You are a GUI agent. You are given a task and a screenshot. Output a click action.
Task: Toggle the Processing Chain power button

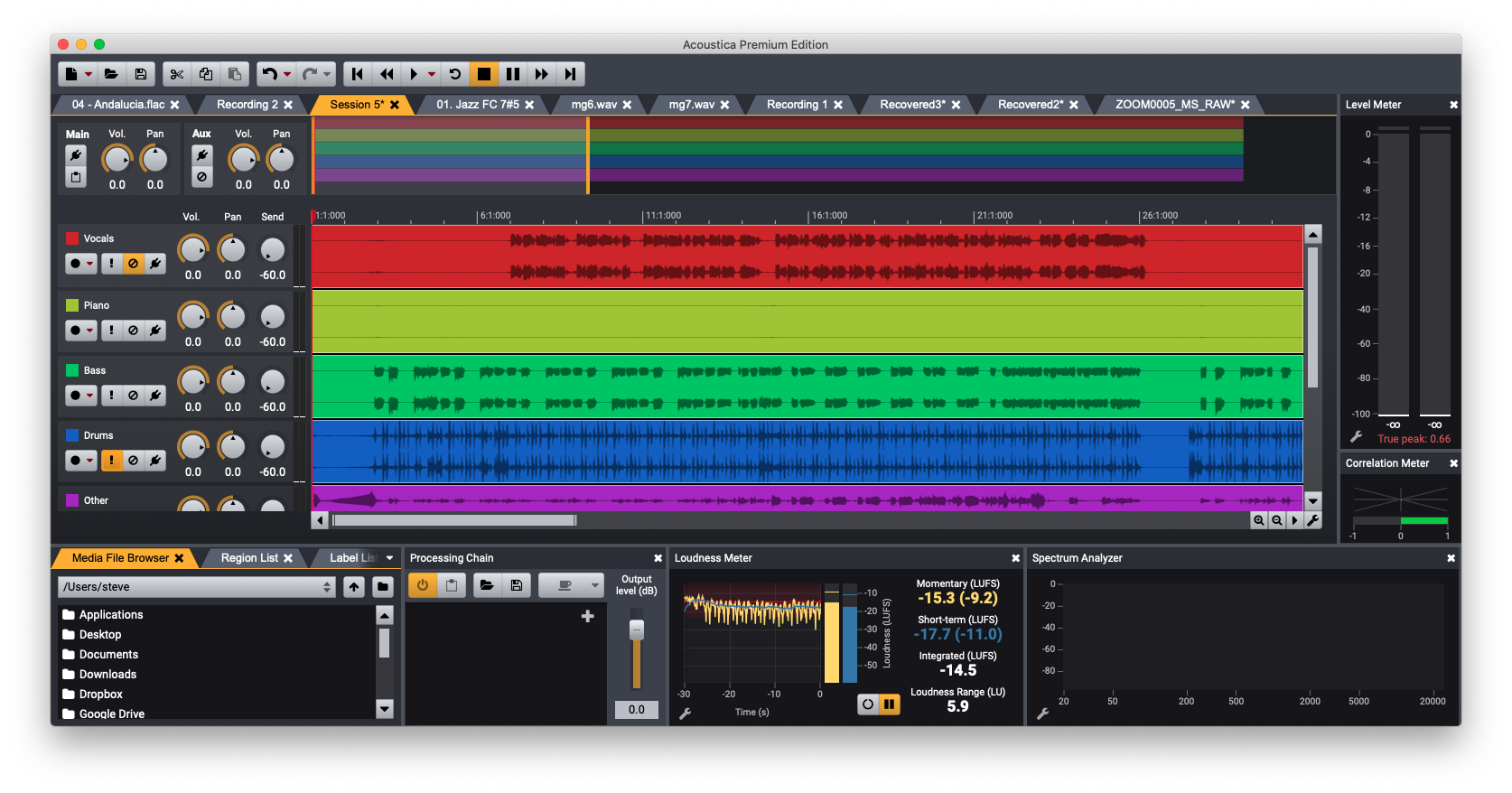pos(422,585)
